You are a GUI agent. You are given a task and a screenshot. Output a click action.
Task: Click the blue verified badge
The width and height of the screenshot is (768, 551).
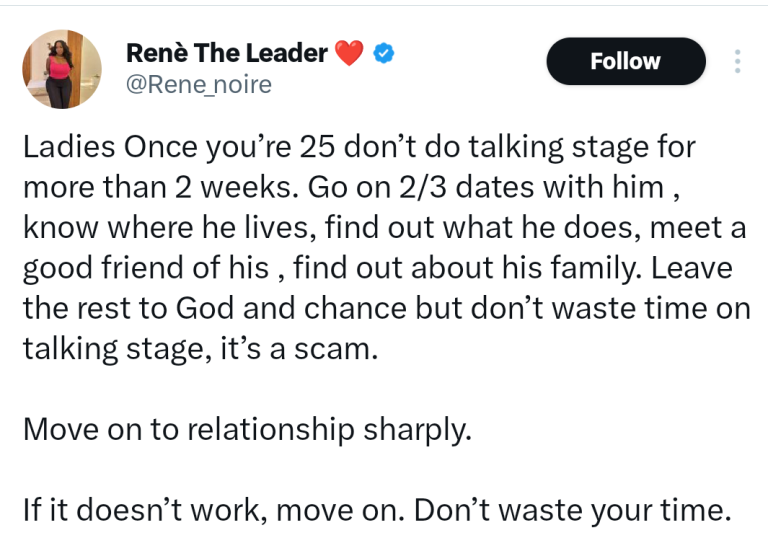(382, 53)
